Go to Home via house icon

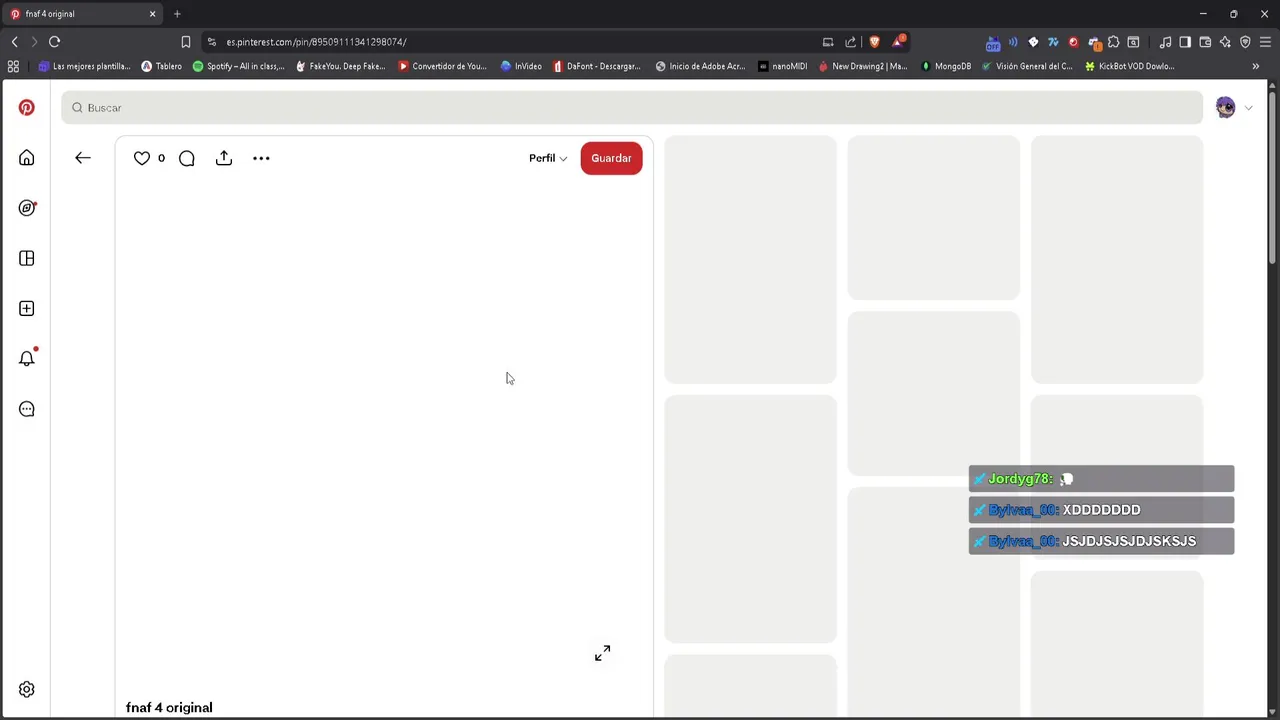click(27, 158)
